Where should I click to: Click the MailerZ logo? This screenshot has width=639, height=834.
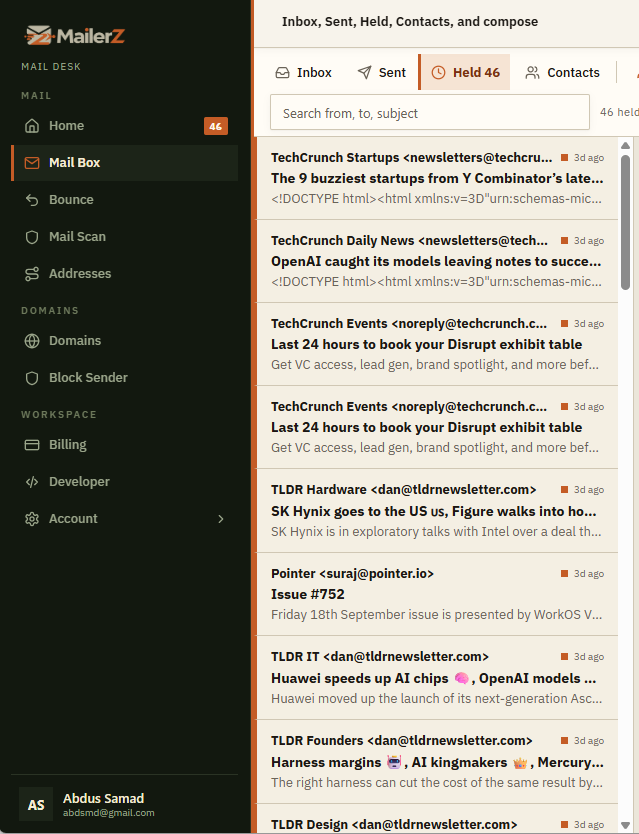click(x=74, y=36)
